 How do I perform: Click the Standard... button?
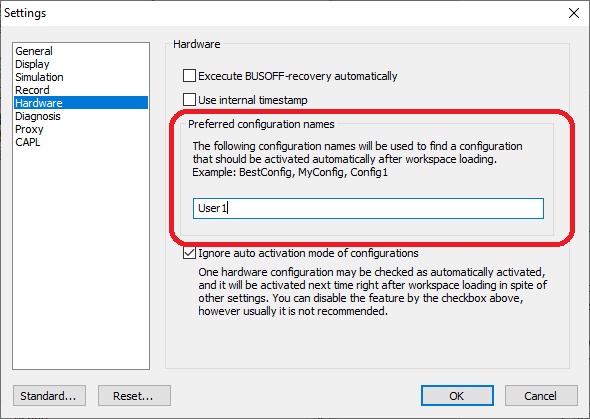tap(49, 395)
